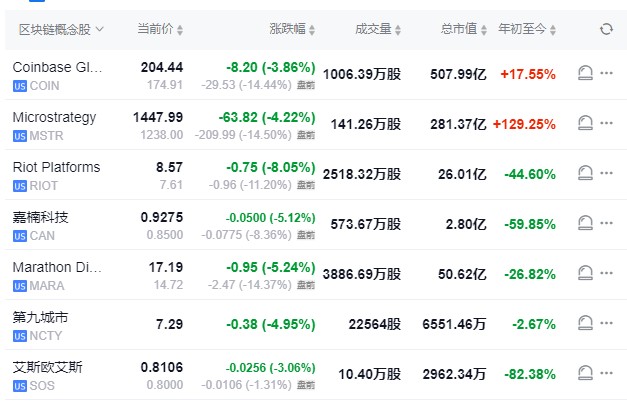Click year-to-date +129.25%
This screenshot has height=406, width=627.
[524, 124]
